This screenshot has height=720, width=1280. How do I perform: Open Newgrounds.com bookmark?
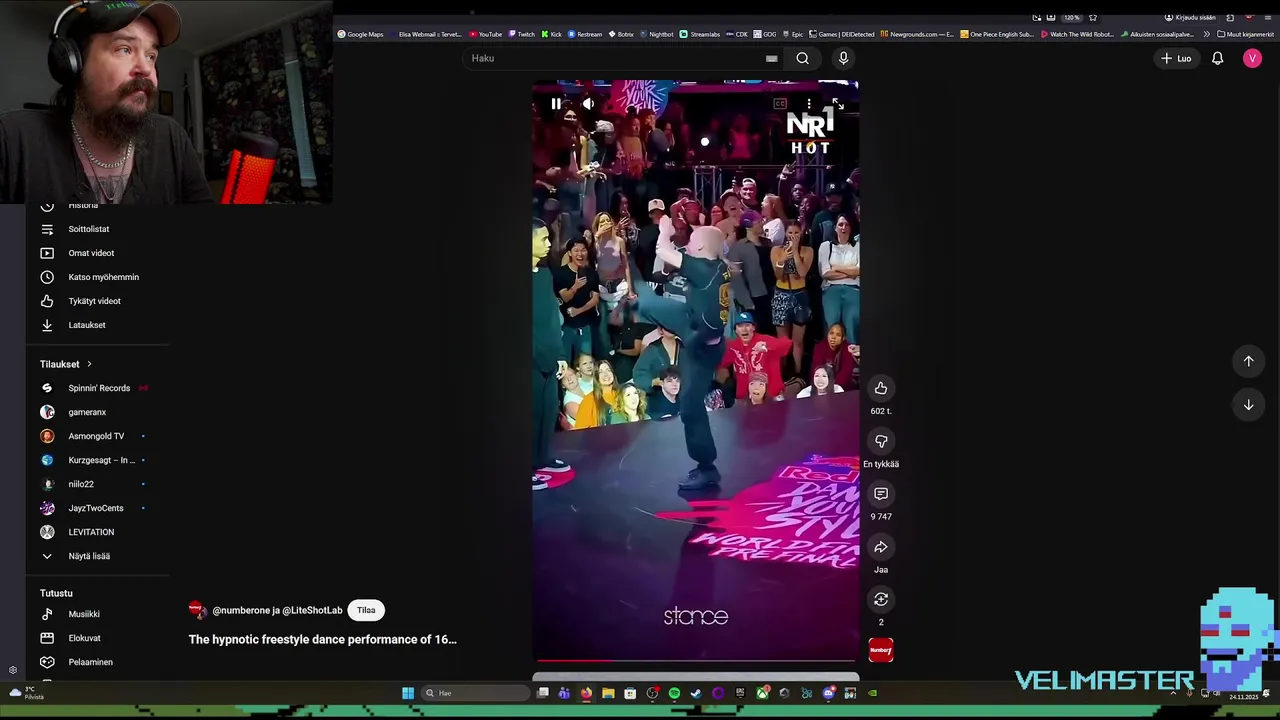point(917,34)
